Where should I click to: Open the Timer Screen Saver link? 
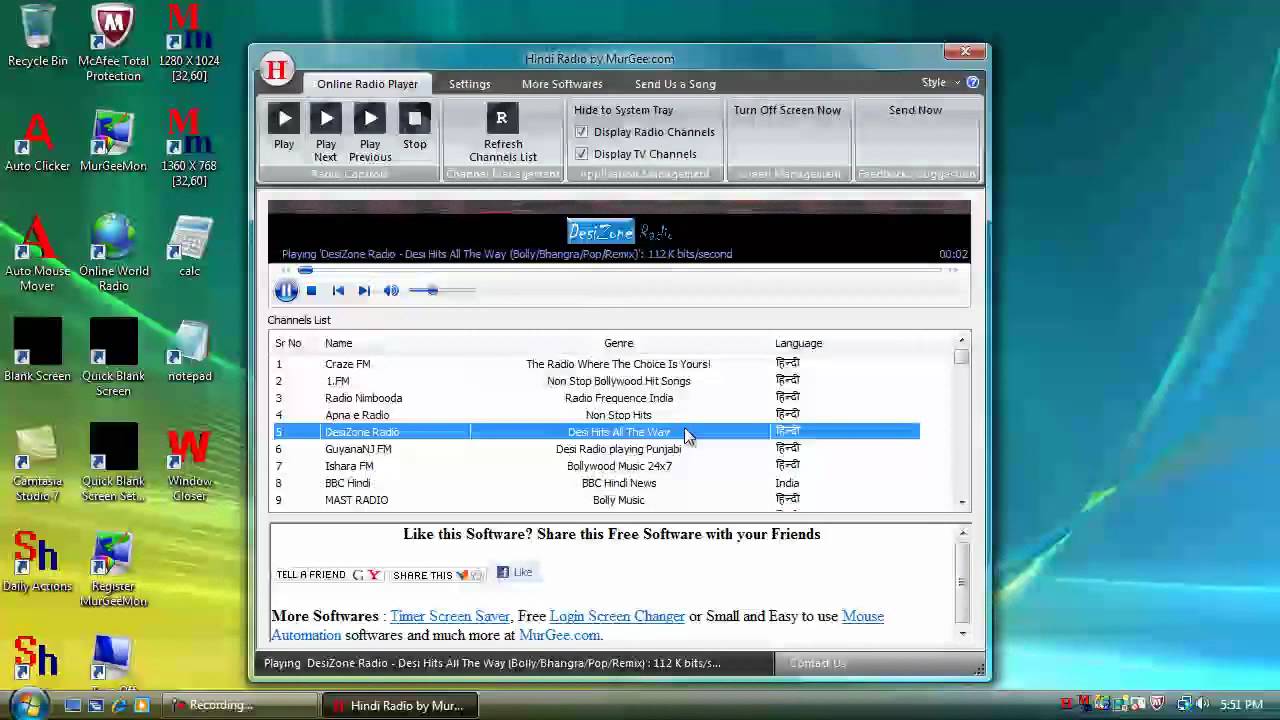[449, 616]
